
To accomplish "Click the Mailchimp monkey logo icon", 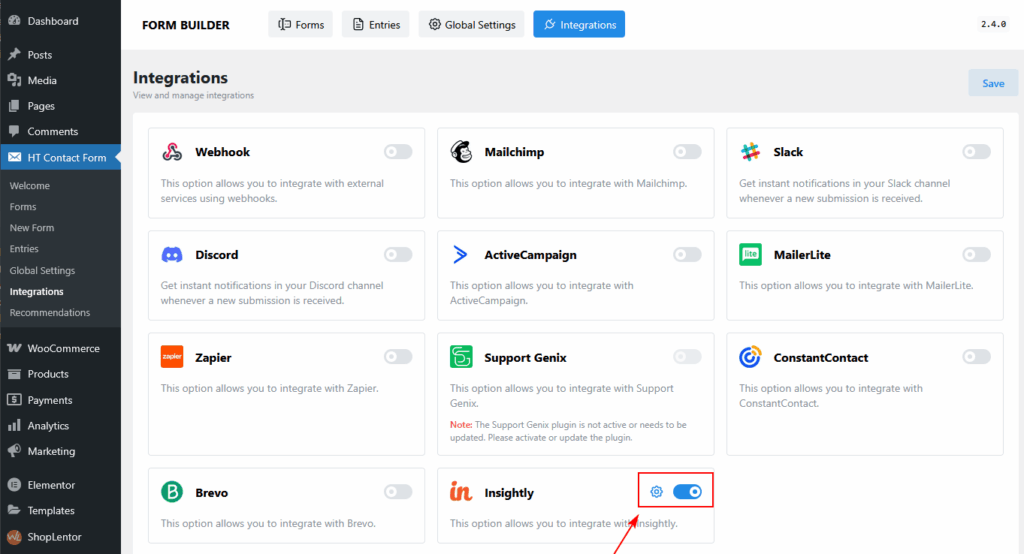I will click(461, 152).
